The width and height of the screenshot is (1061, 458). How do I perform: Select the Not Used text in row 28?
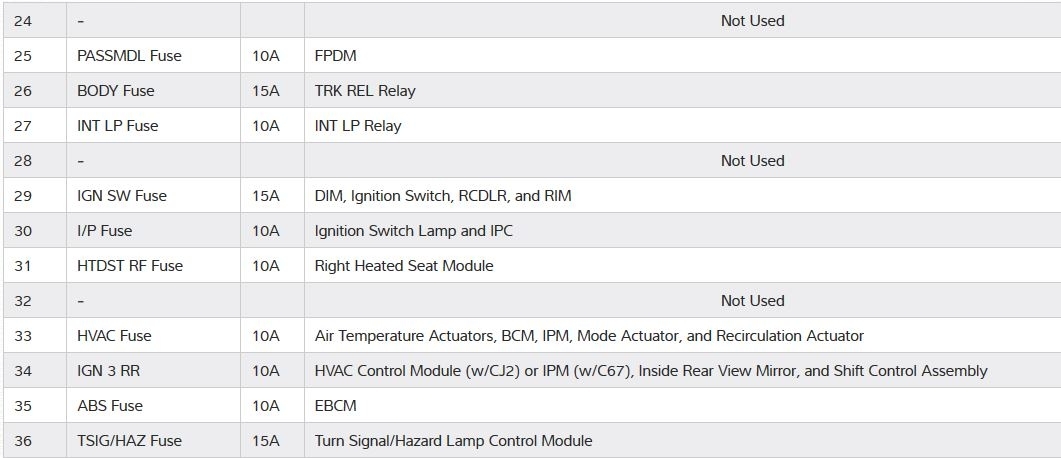tap(752, 161)
